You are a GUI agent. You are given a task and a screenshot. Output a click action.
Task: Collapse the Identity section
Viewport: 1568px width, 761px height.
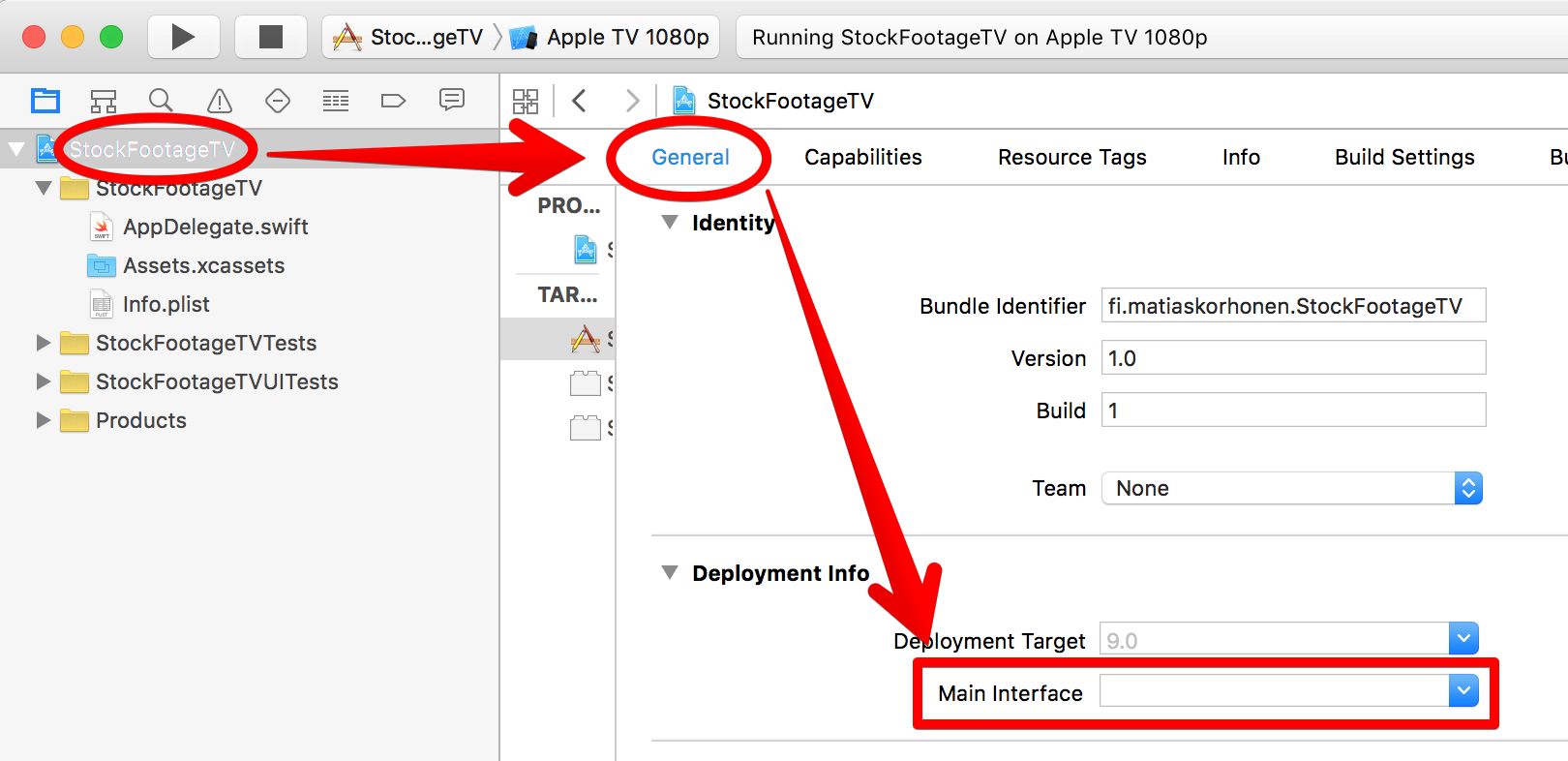pyautogui.click(x=669, y=223)
